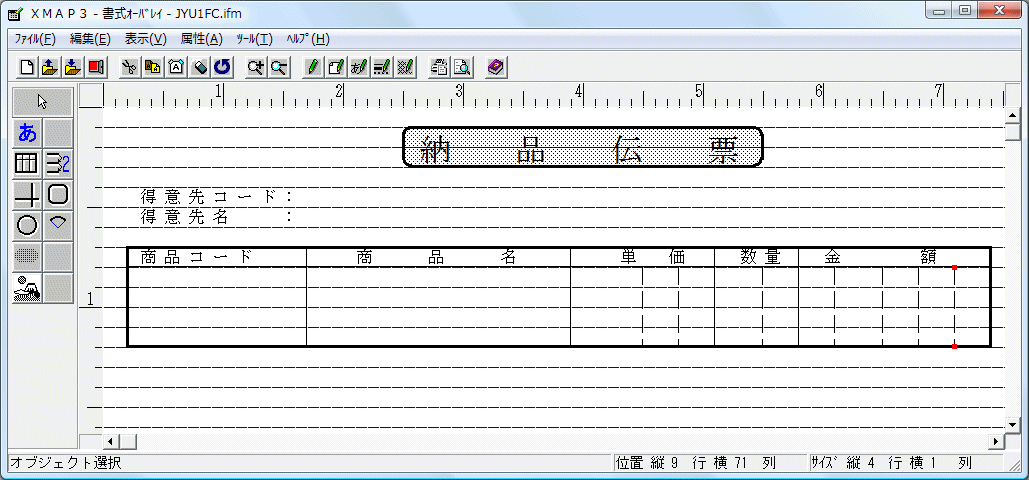Select the scissors Cut tool
The height and width of the screenshot is (480, 1029).
click(x=130, y=66)
